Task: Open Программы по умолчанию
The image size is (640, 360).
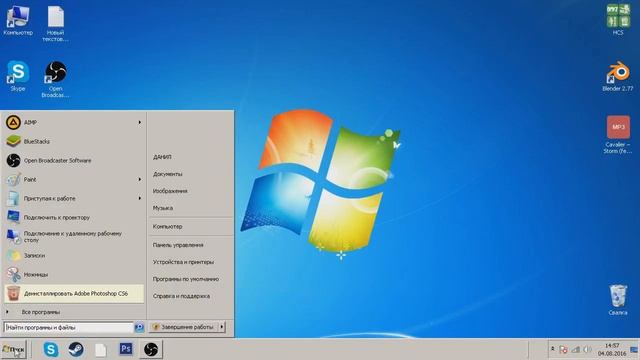Action: tap(186, 279)
